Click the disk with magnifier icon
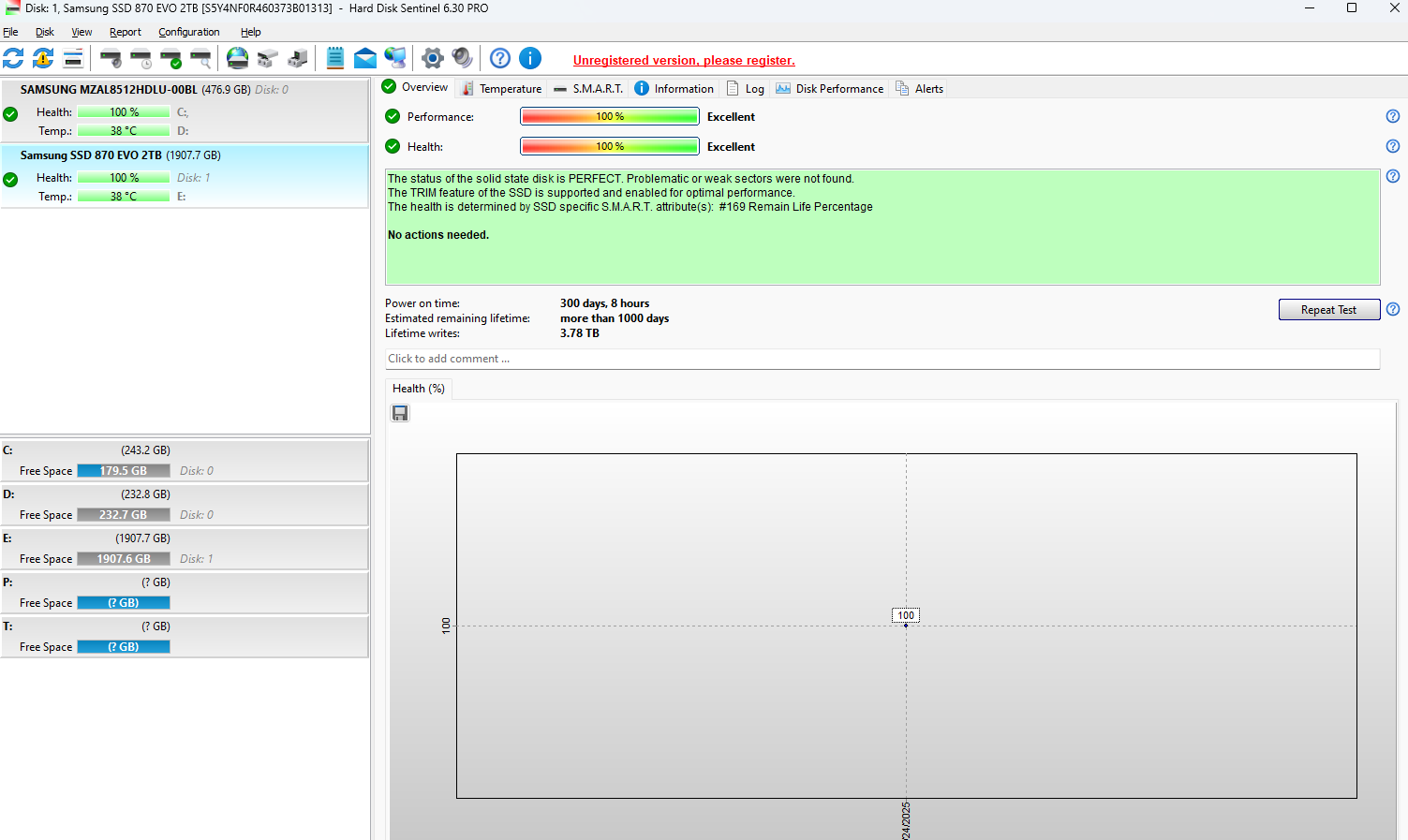The height and width of the screenshot is (840, 1408). [x=200, y=58]
